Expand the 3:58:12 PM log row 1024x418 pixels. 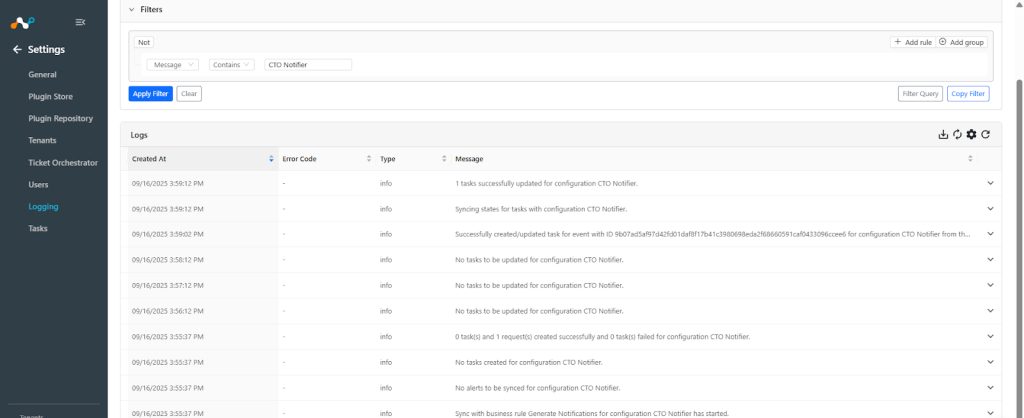pos(991,260)
